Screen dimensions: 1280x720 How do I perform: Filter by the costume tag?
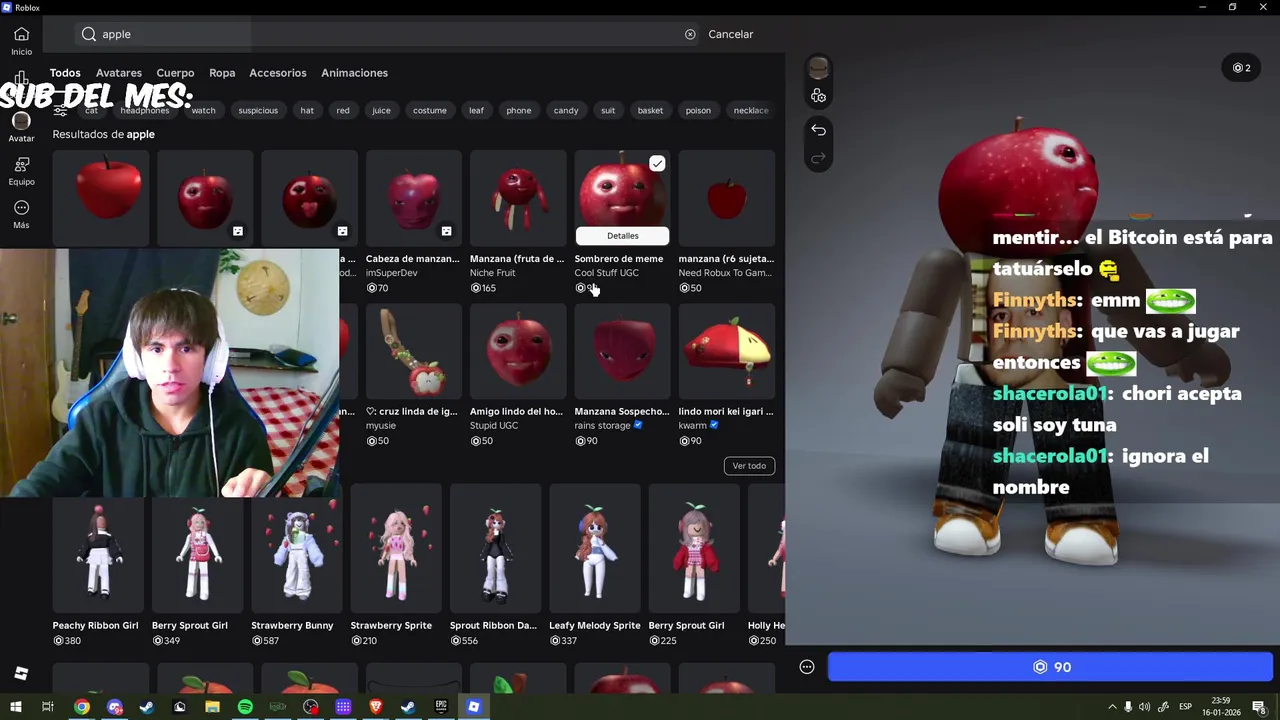click(430, 110)
